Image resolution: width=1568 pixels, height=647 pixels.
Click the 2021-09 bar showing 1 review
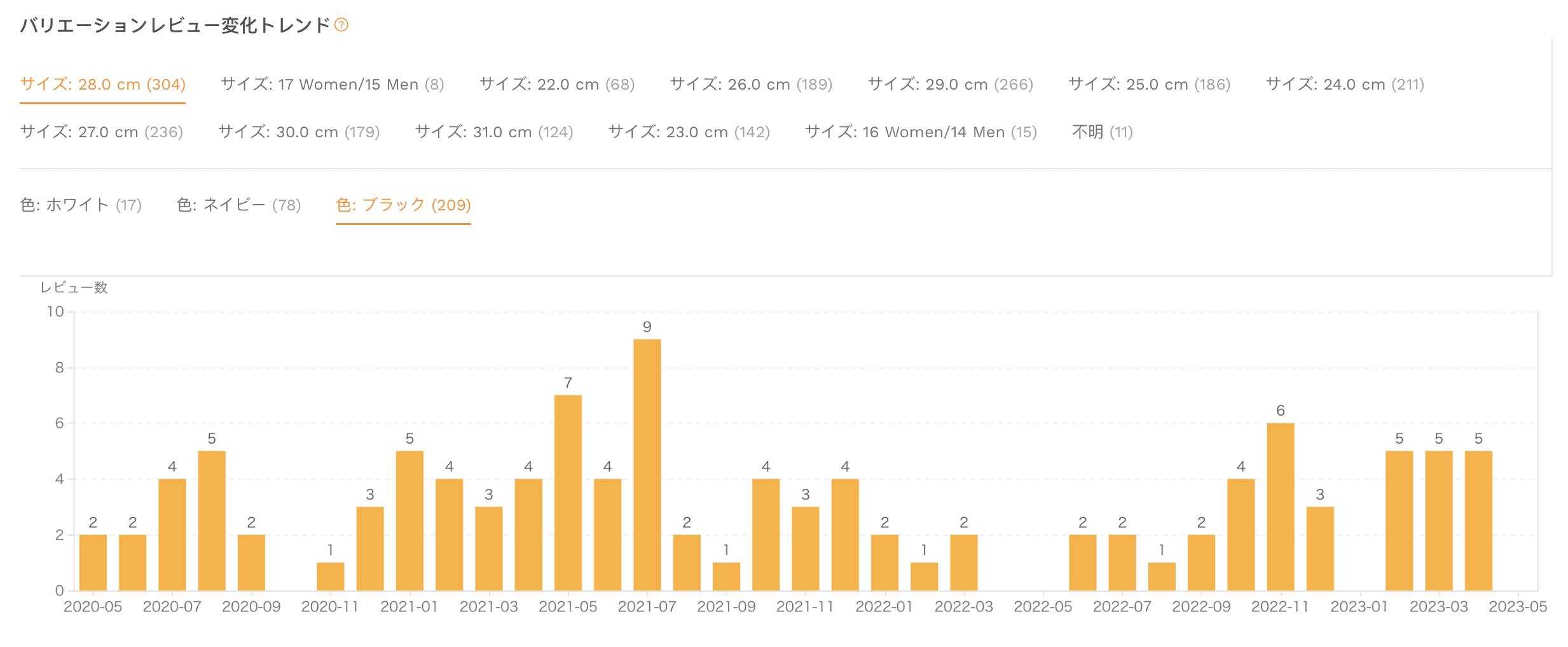pyautogui.click(x=726, y=577)
